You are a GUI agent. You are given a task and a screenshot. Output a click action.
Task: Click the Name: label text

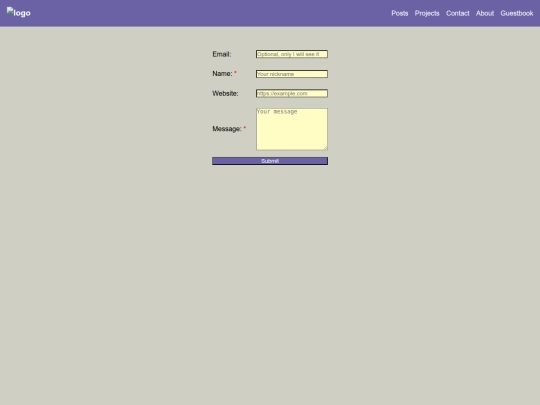[x=222, y=74]
